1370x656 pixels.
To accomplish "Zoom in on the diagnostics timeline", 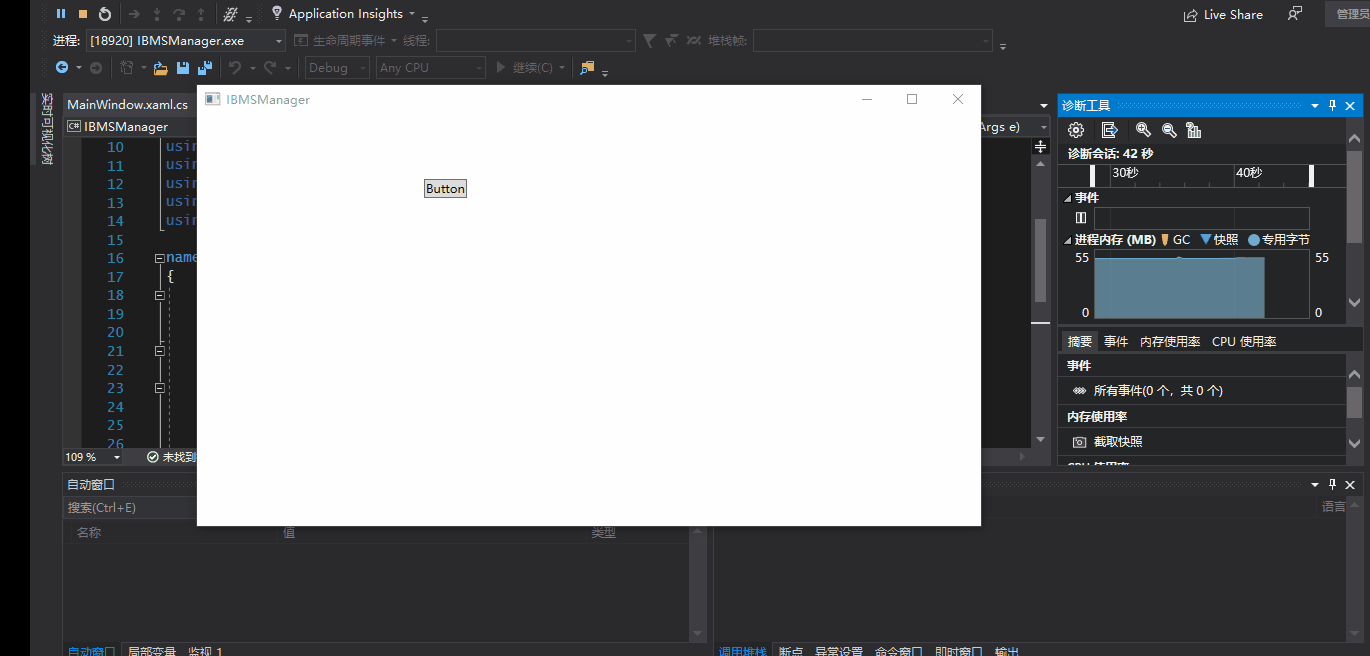I will point(1143,130).
